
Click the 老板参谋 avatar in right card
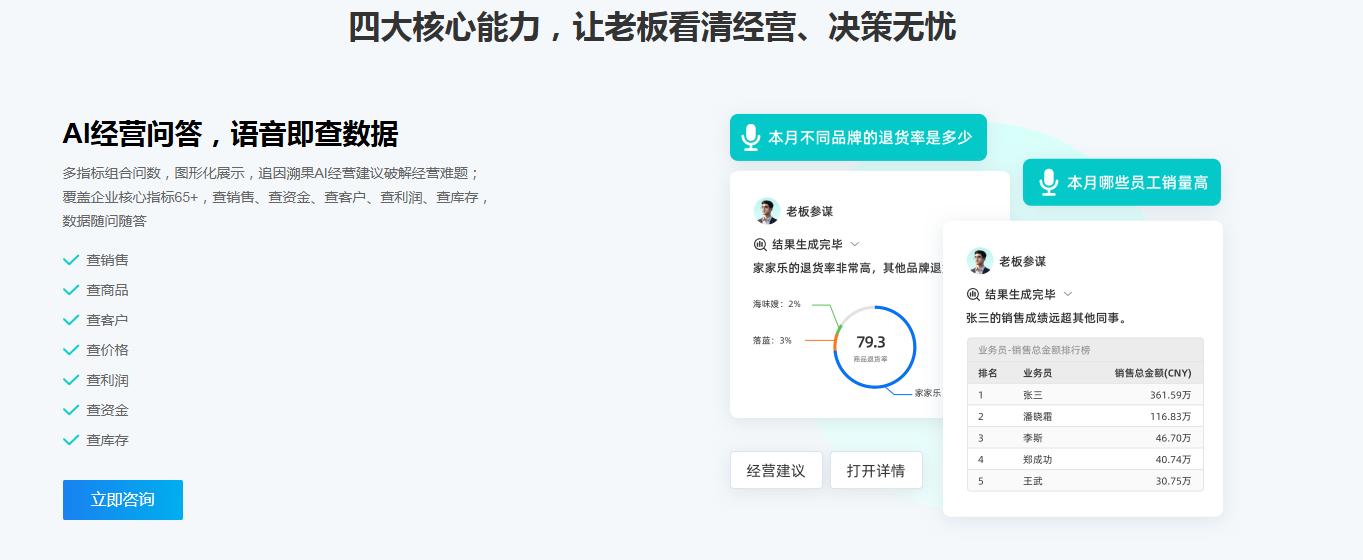point(979,261)
